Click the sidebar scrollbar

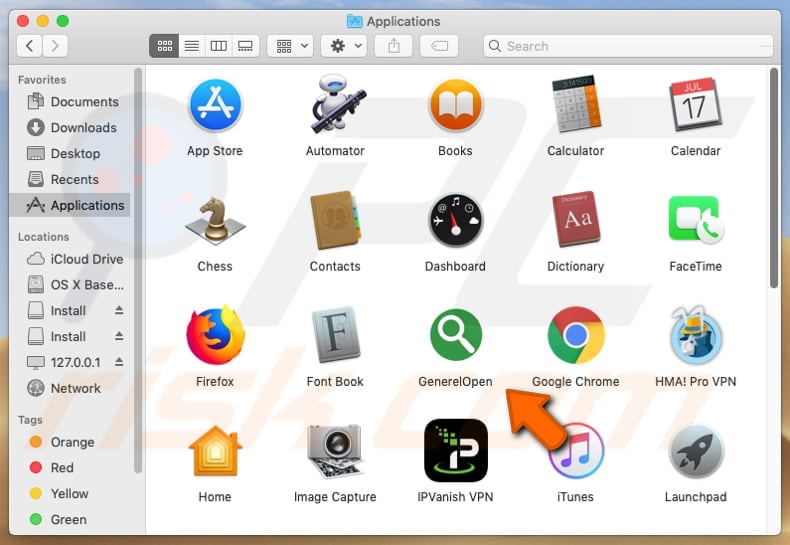138,271
